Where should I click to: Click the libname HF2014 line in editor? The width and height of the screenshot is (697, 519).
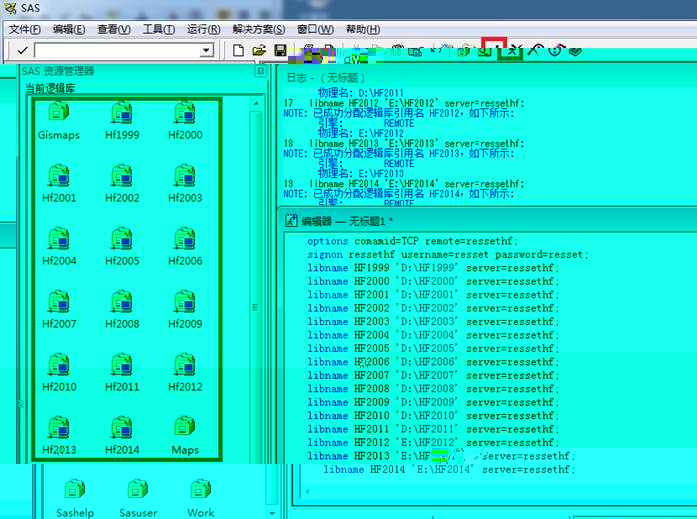click(449, 469)
